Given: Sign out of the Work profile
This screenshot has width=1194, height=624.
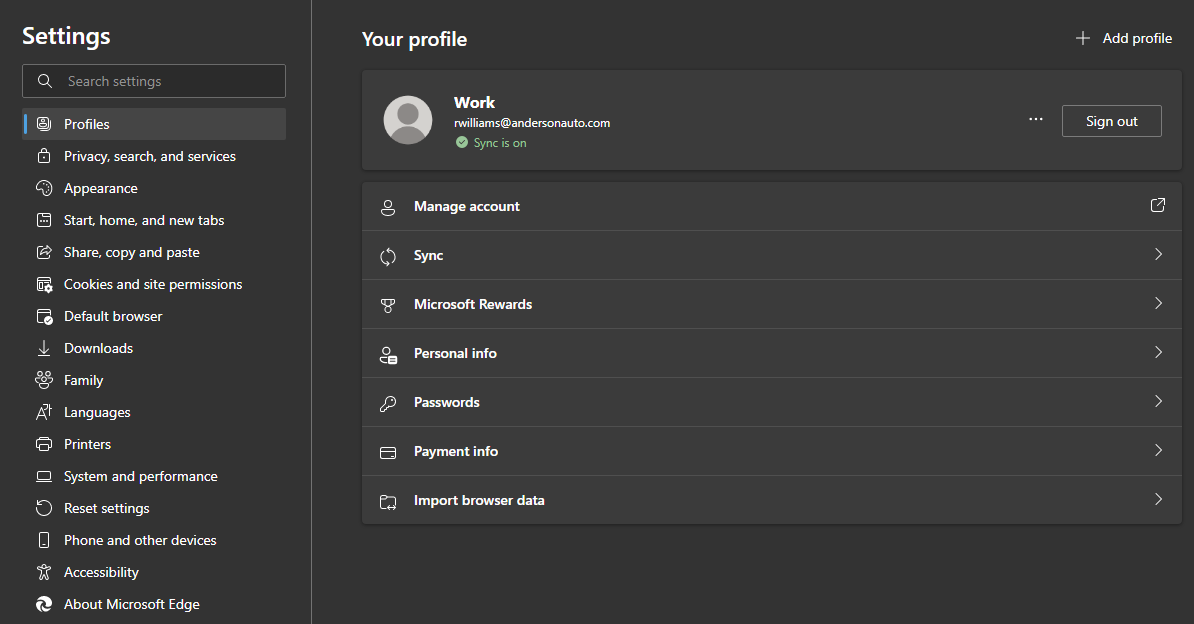Looking at the screenshot, I should [x=1111, y=121].
